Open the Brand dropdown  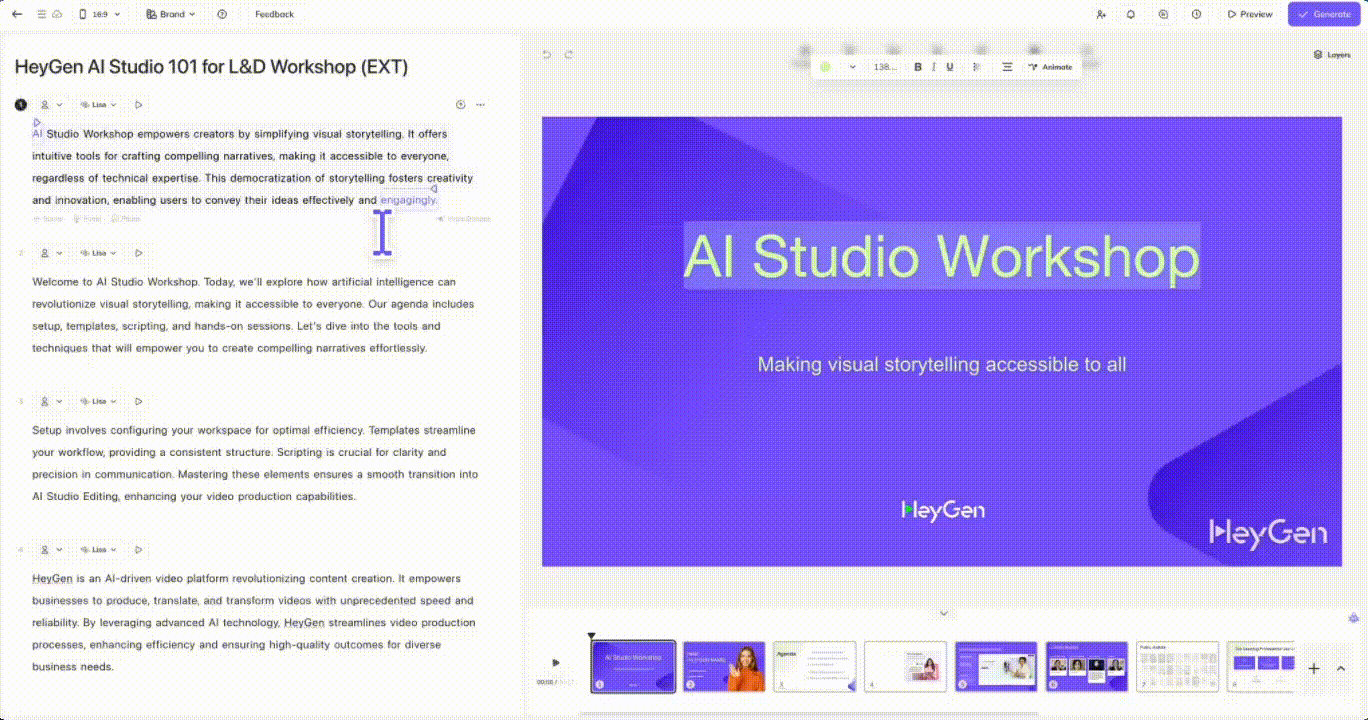point(171,14)
